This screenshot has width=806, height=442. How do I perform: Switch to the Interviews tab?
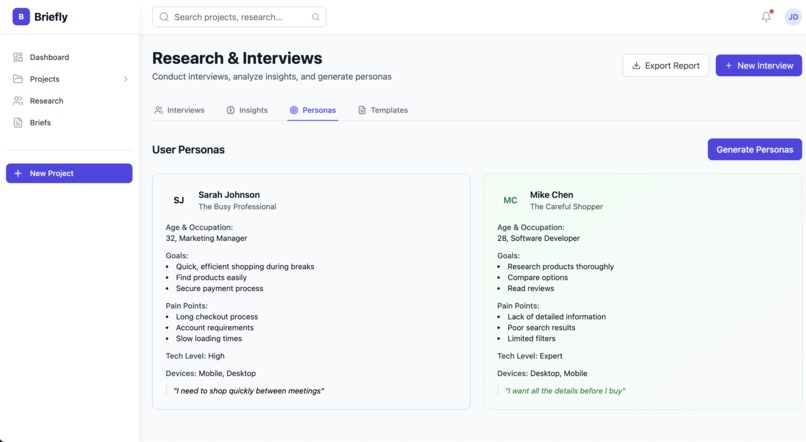(x=179, y=110)
